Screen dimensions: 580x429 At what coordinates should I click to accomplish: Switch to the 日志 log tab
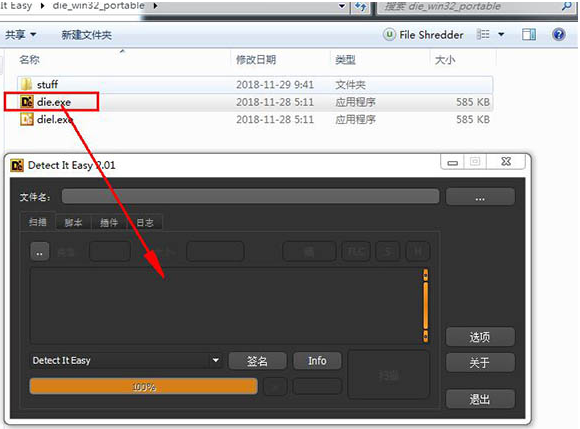(145, 222)
